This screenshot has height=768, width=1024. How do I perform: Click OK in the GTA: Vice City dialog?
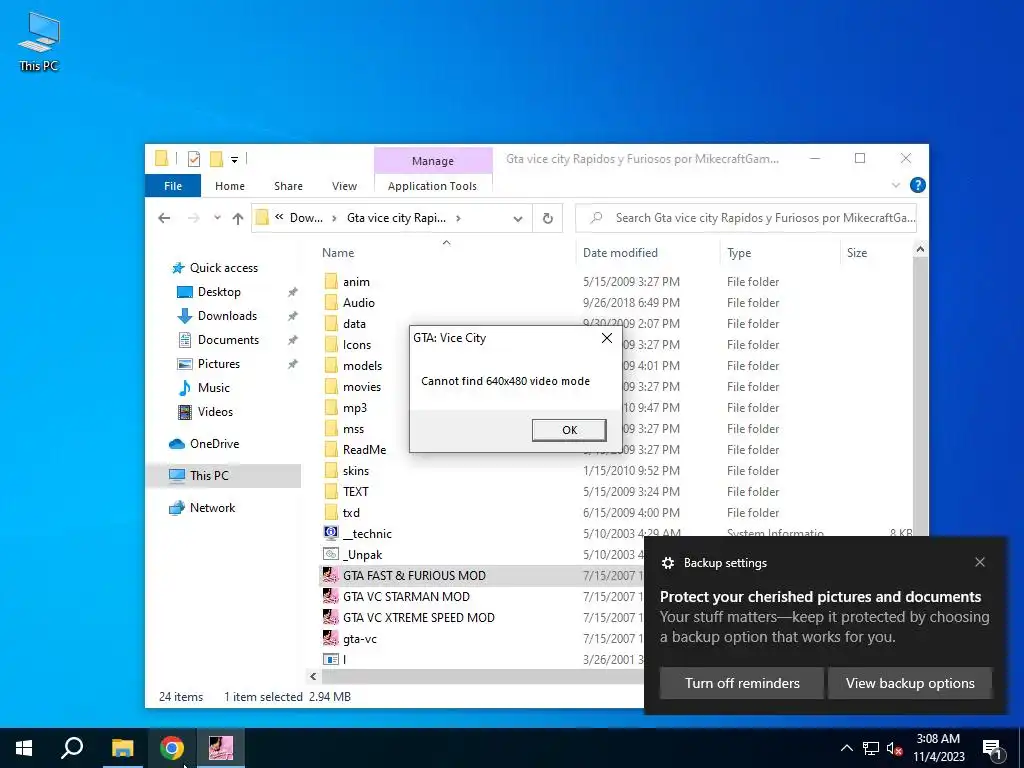coord(569,430)
